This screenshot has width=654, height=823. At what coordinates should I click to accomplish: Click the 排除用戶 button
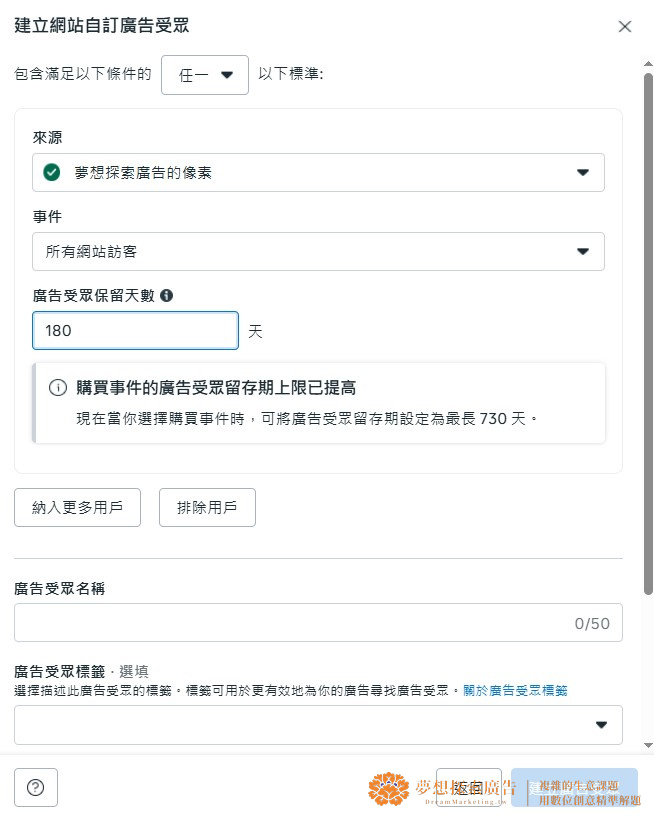[207, 508]
